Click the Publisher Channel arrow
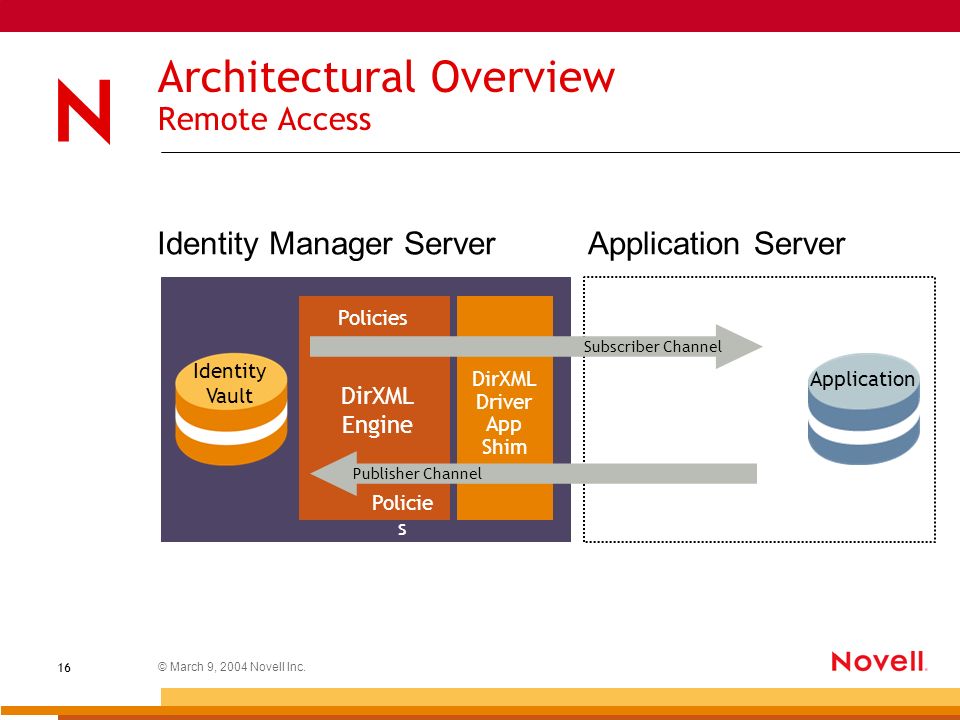 (533, 473)
